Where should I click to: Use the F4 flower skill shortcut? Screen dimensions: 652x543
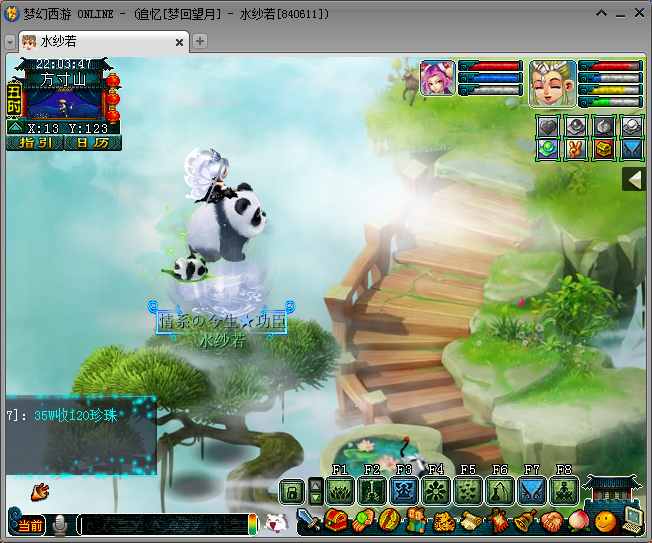coord(436,491)
